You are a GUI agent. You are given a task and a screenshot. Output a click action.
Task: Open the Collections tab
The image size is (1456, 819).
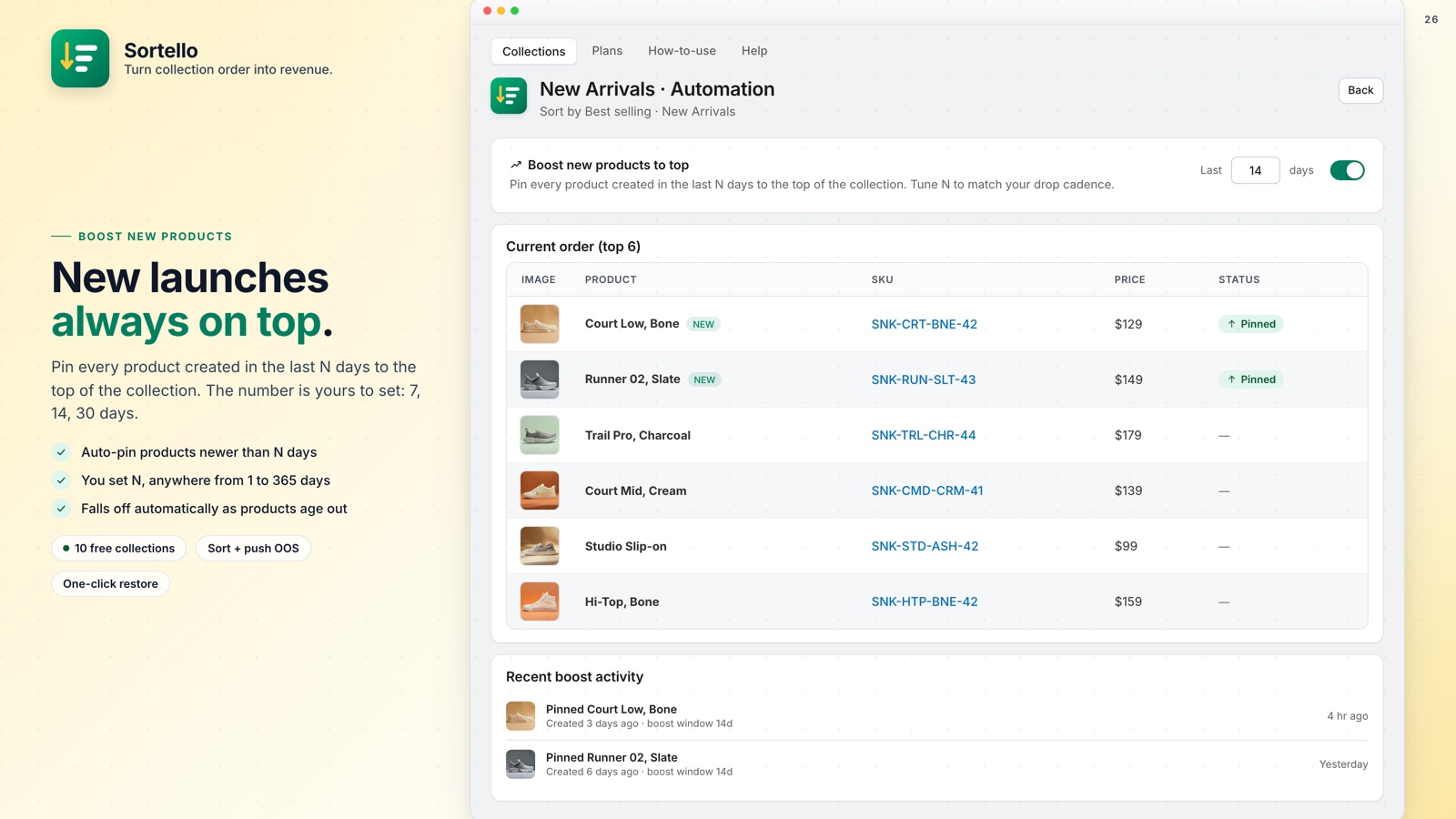coord(533,51)
